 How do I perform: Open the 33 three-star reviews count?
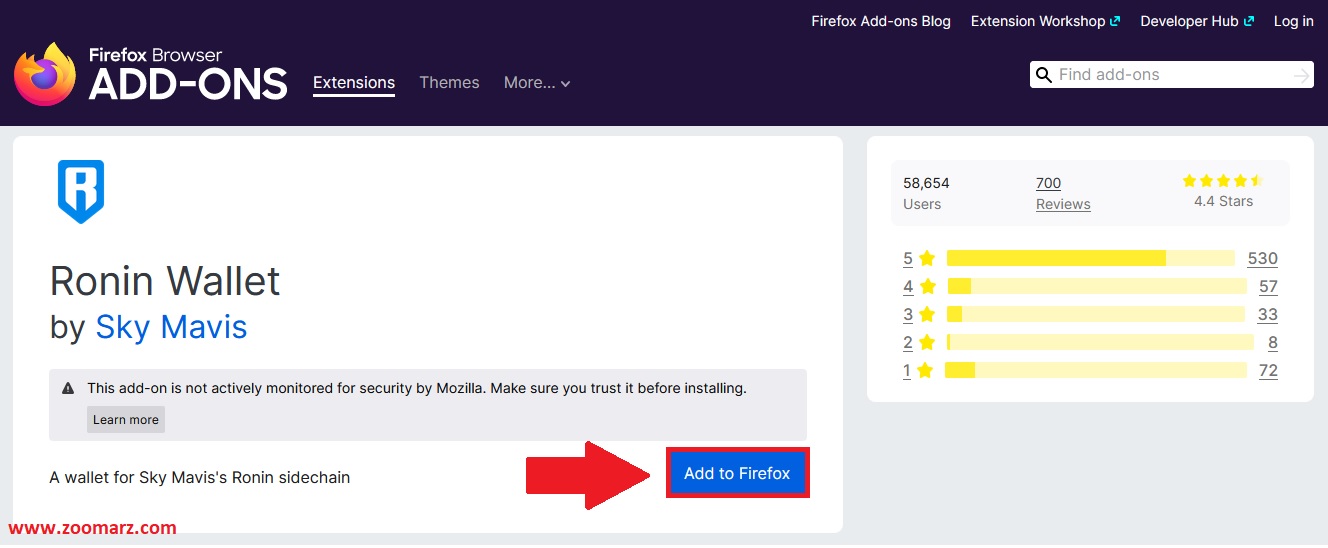pyautogui.click(x=1267, y=314)
